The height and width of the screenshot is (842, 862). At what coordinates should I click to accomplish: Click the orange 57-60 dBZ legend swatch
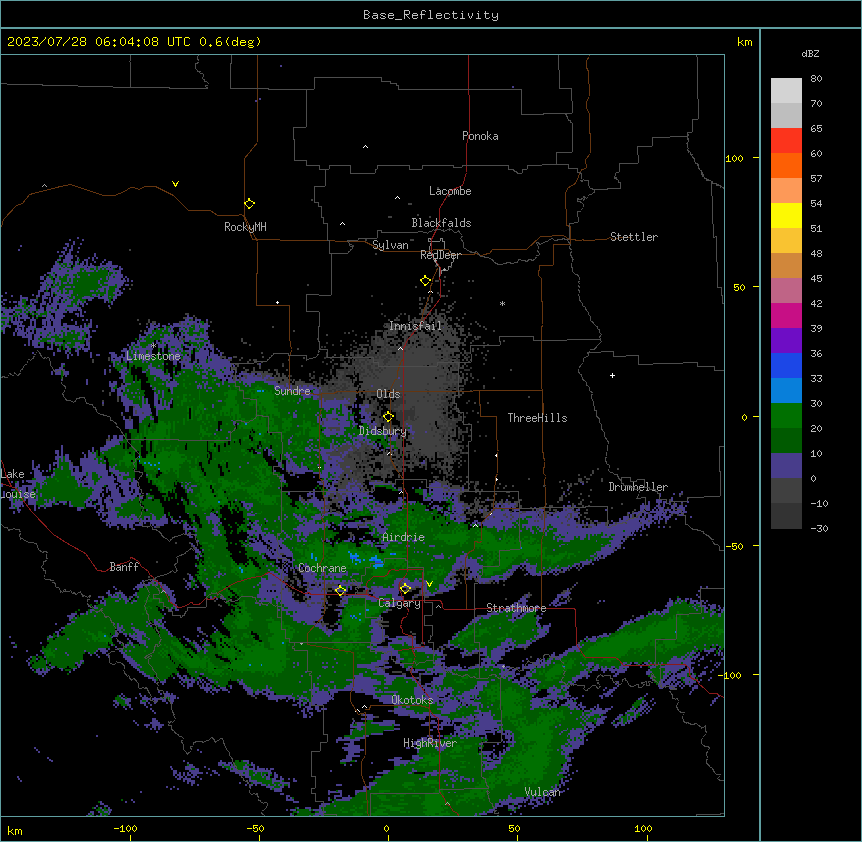click(786, 165)
